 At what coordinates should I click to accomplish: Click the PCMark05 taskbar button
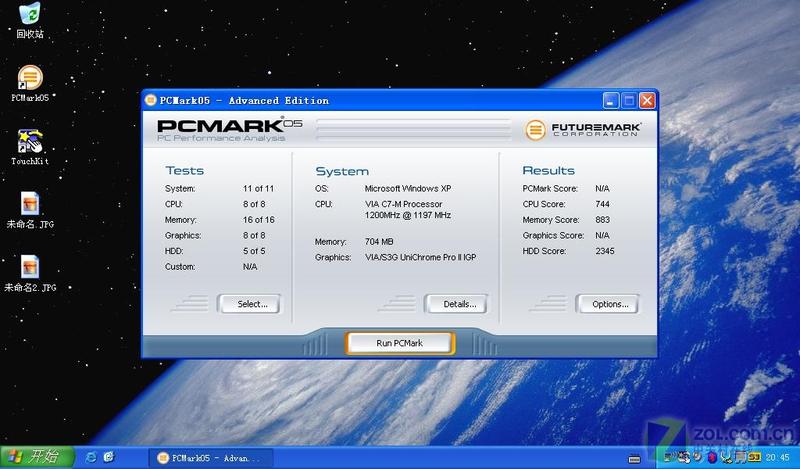coord(211,458)
